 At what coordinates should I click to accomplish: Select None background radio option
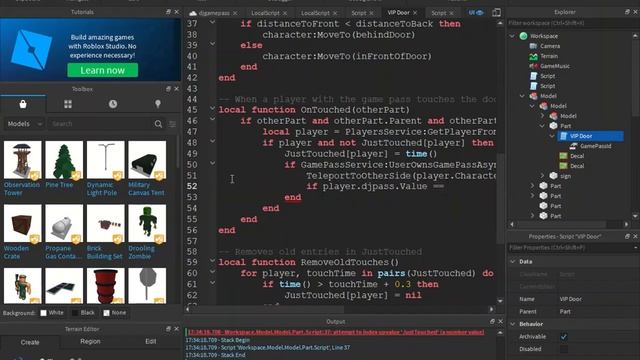pyautogui.click(x=107, y=313)
